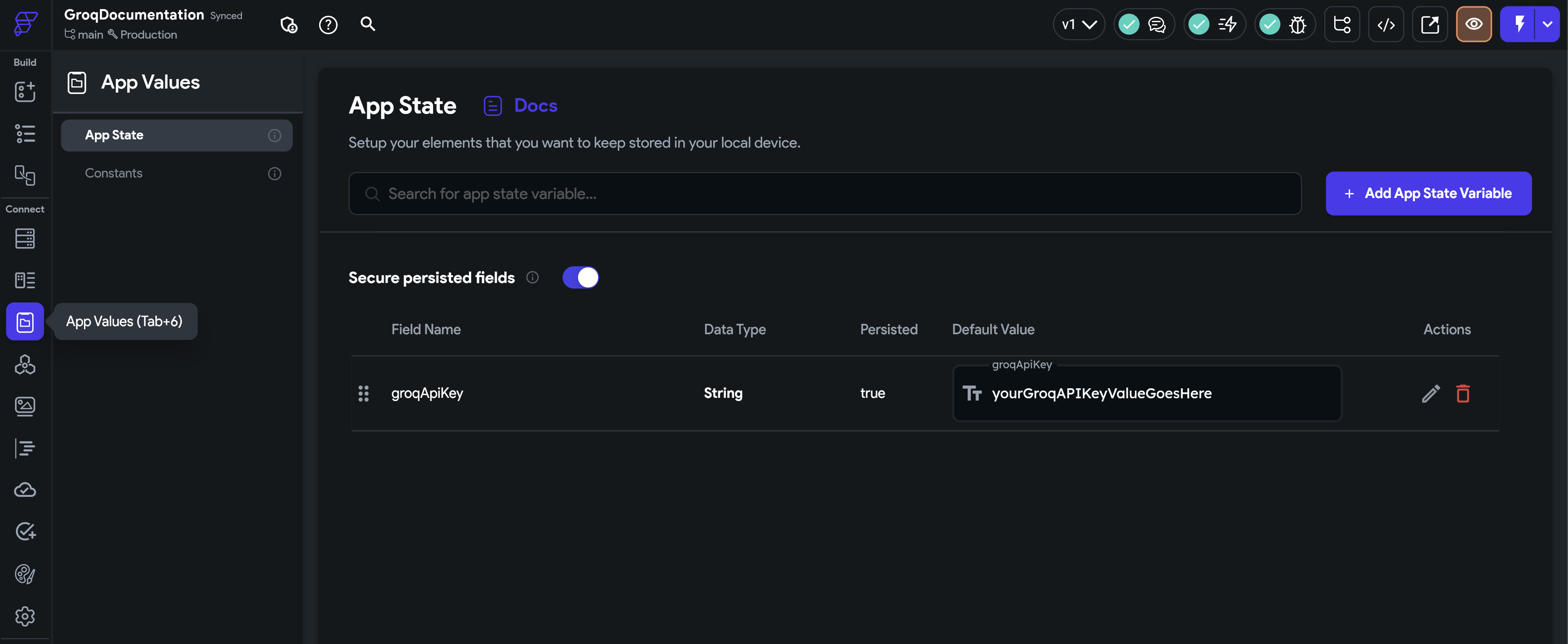The height and width of the screenshot is (644, 1568).
Task: Click info icon beside Secure persisted fields
Action: 533,277
